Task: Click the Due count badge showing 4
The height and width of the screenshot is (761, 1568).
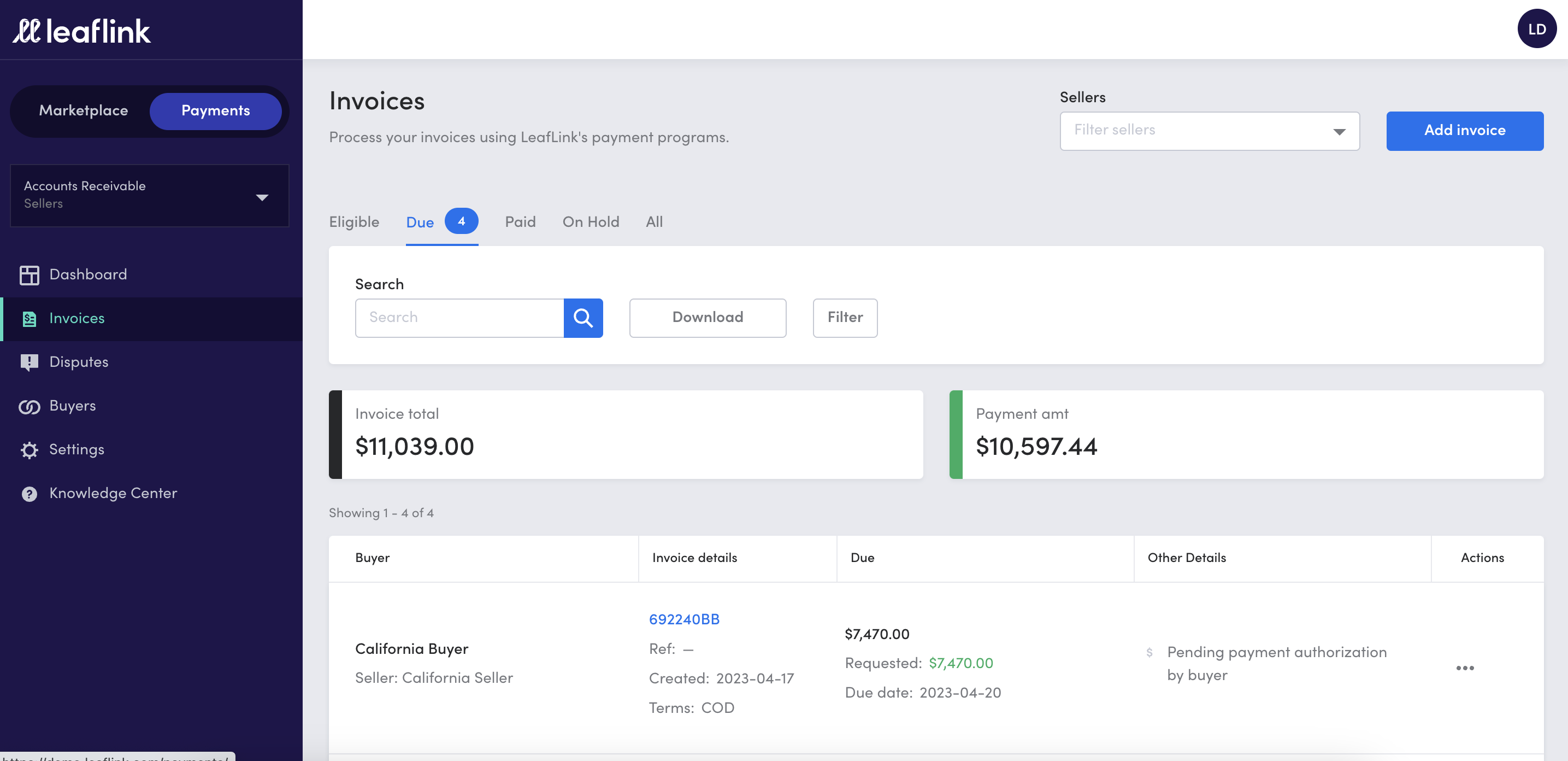Action: point(461,221)
